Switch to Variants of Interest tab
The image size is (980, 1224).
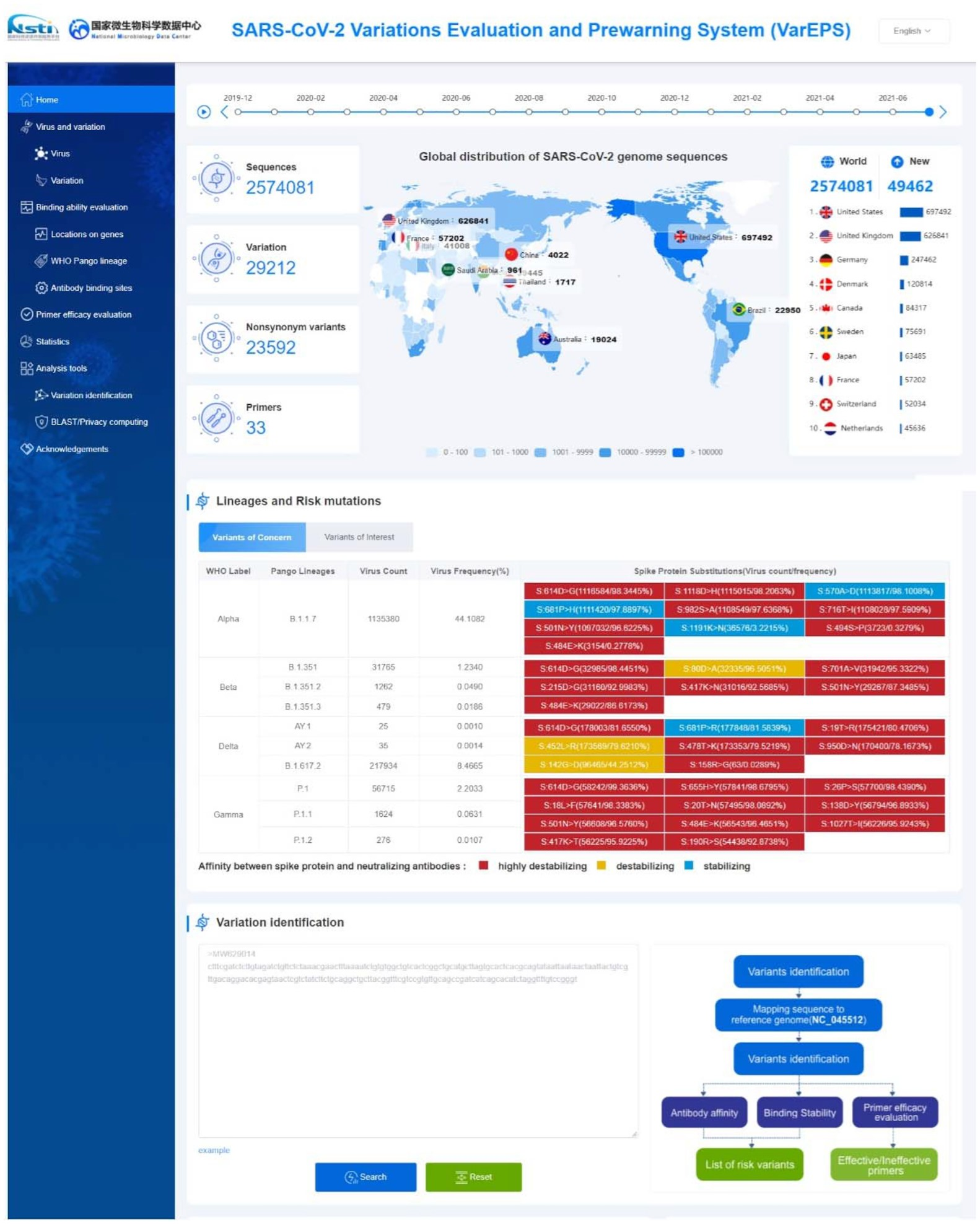coord(360,538)
